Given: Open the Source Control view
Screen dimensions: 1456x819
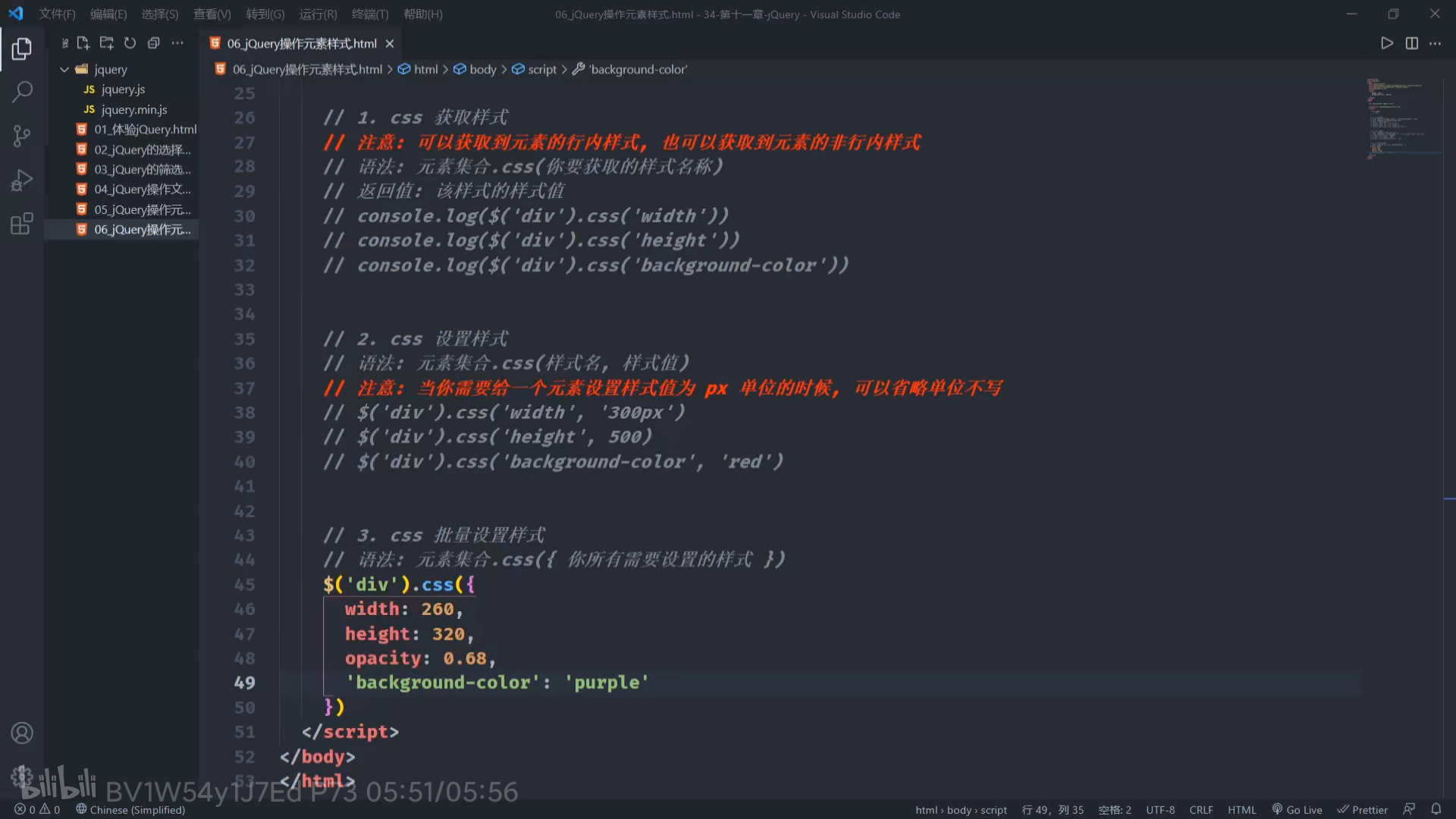Looking at the screenshot, I should pyautogui.click(x=22, y=136).
